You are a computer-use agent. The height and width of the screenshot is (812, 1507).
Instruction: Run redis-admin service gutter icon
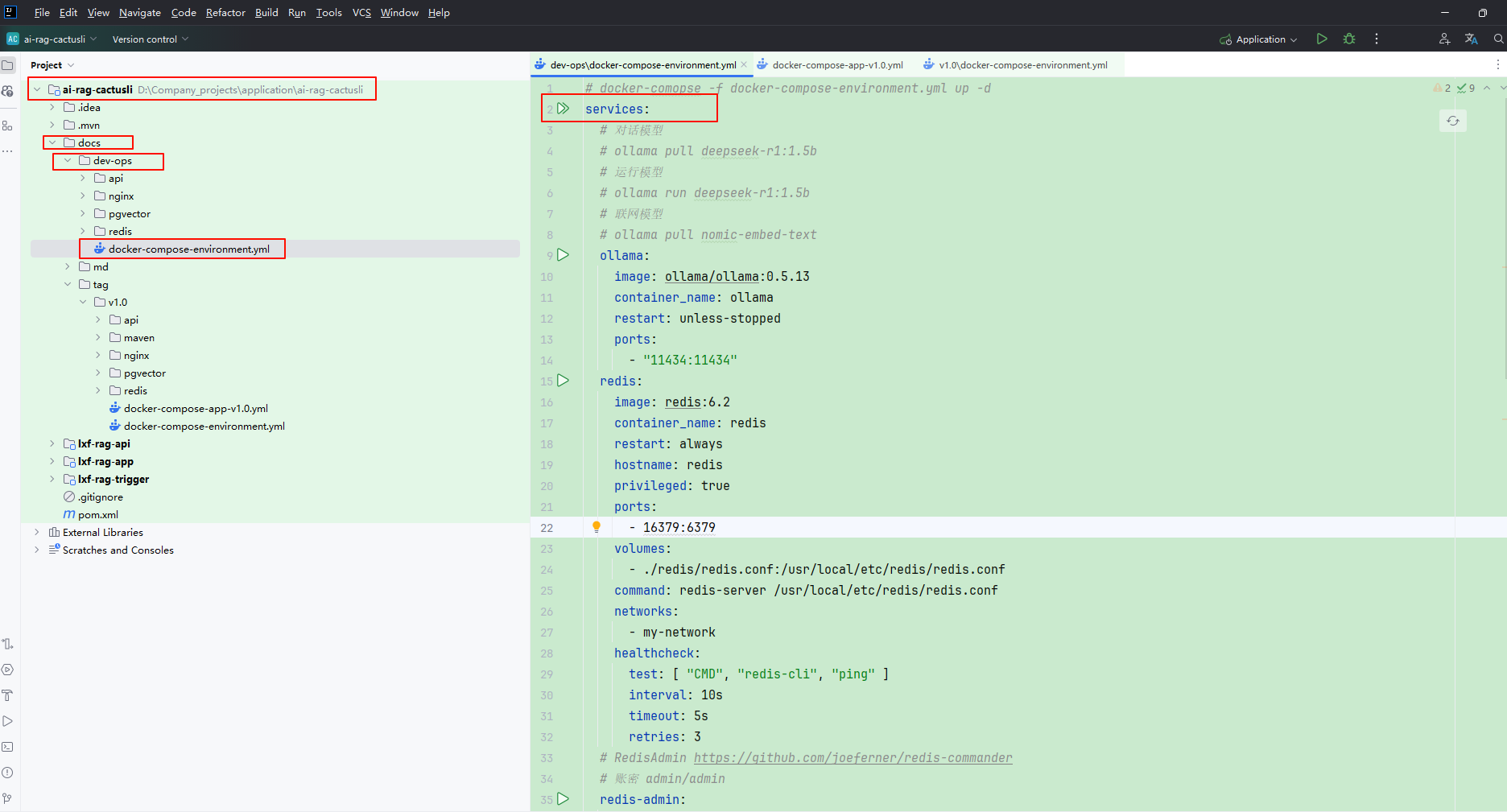(x=564, y=799)
